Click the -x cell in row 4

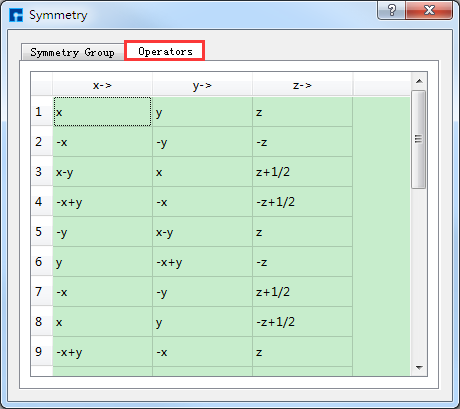(x=202, y=201)
